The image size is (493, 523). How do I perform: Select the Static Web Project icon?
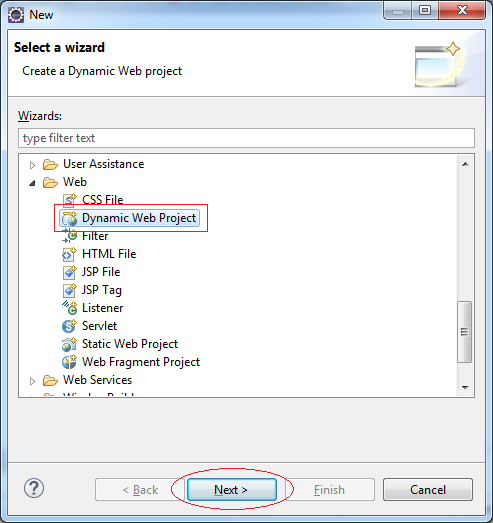69,344
